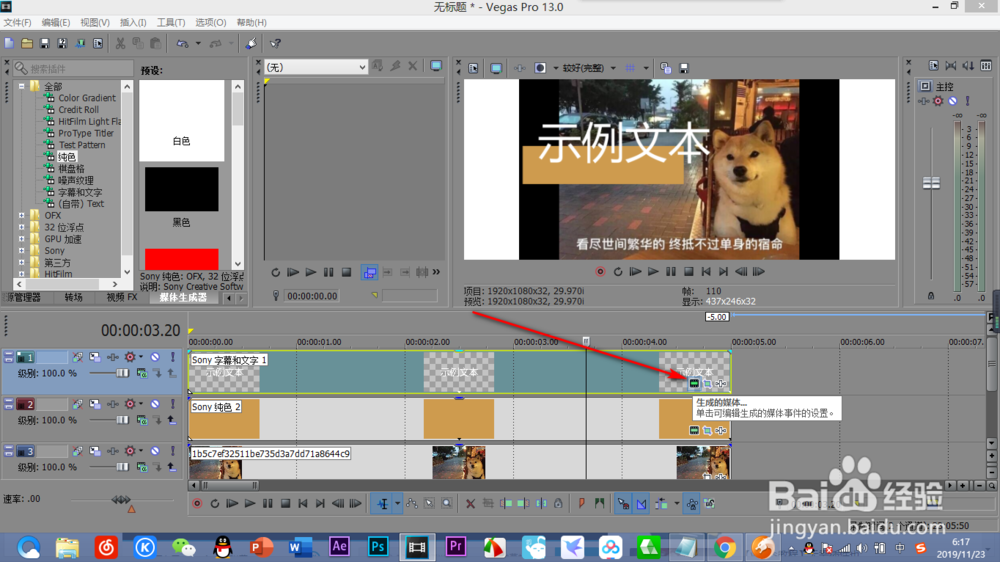Toggle auto ripple in the timeline toolbar

(x=661, y=504)
